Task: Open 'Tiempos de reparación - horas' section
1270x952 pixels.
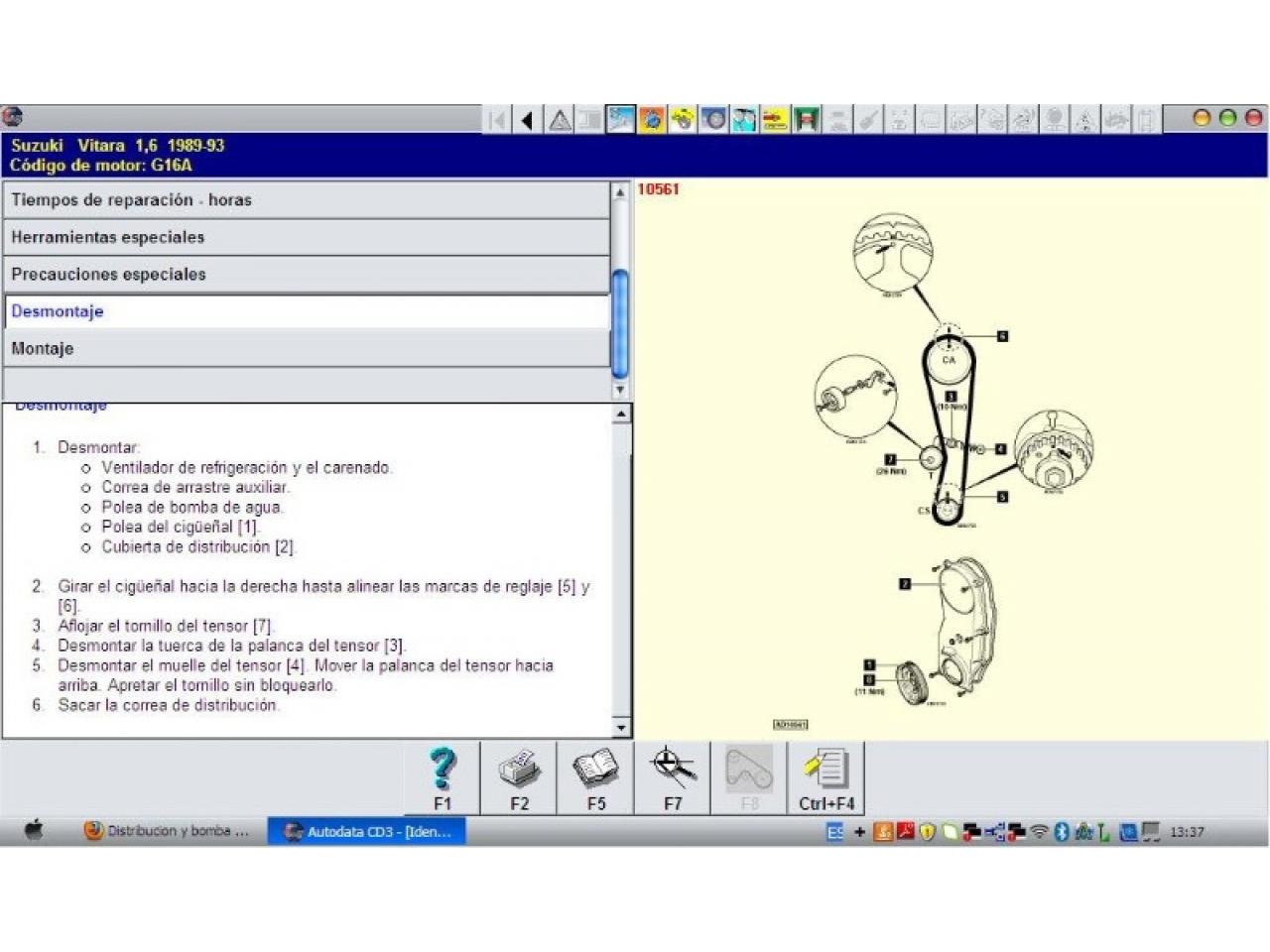Action: pos(307,200)
